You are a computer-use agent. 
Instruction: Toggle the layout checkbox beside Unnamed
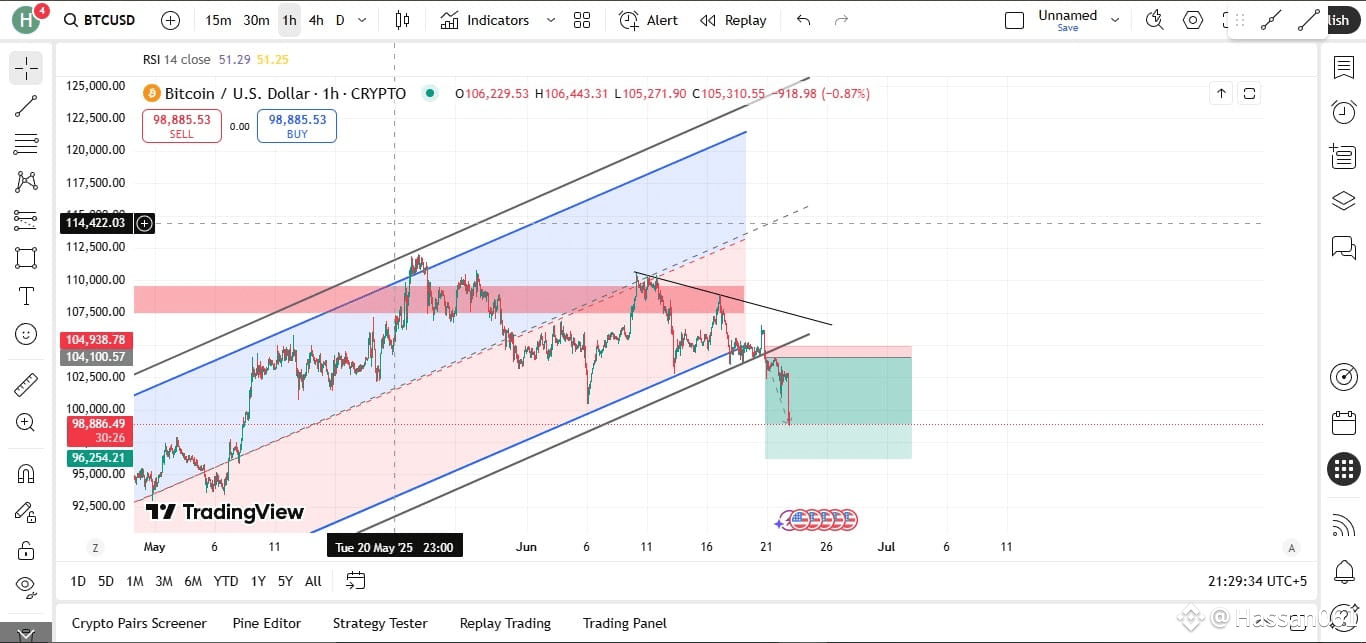pos(1014,20)
